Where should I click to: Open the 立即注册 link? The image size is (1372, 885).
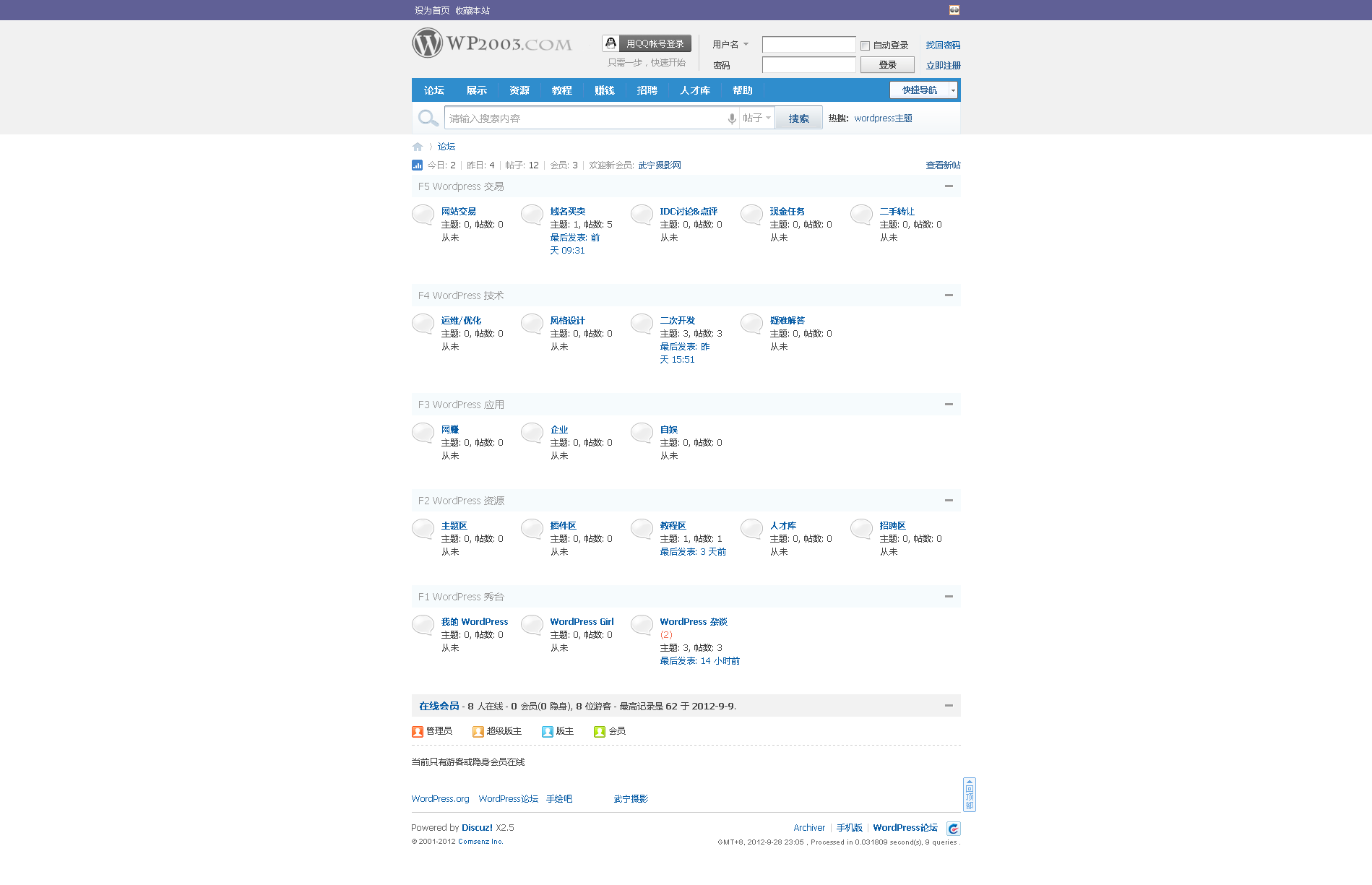tap(943, 65)
